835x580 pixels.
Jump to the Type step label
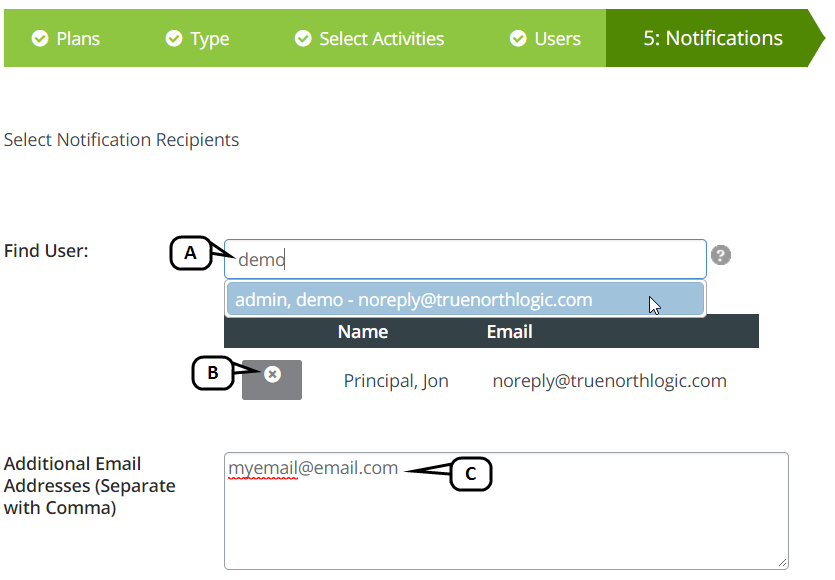point(210,39)
